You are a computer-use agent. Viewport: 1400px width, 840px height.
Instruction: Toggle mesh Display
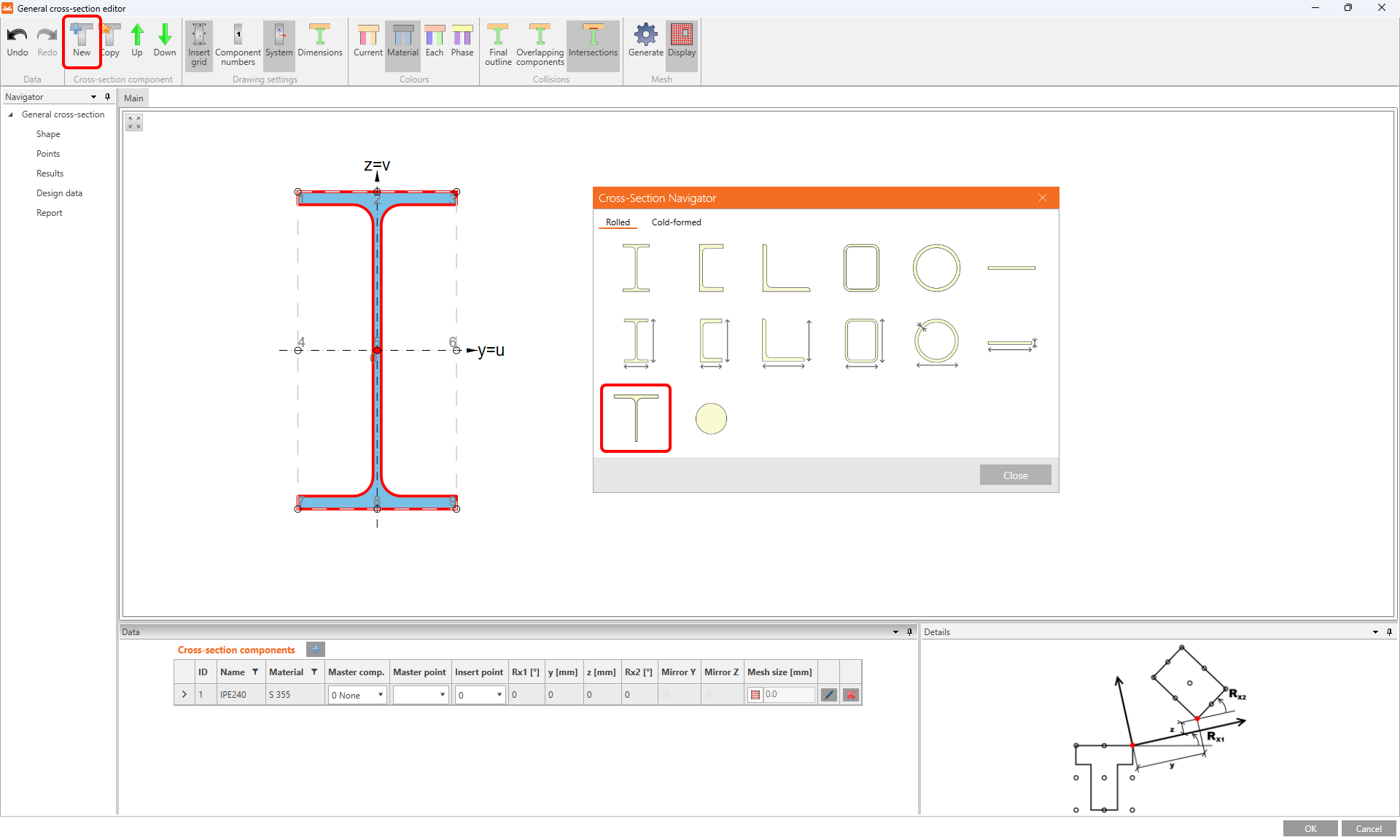(x=681, y=42)
